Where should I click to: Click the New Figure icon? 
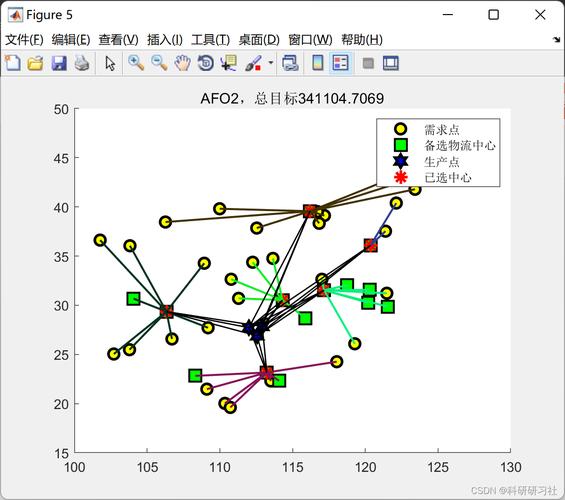click(13, 63)
